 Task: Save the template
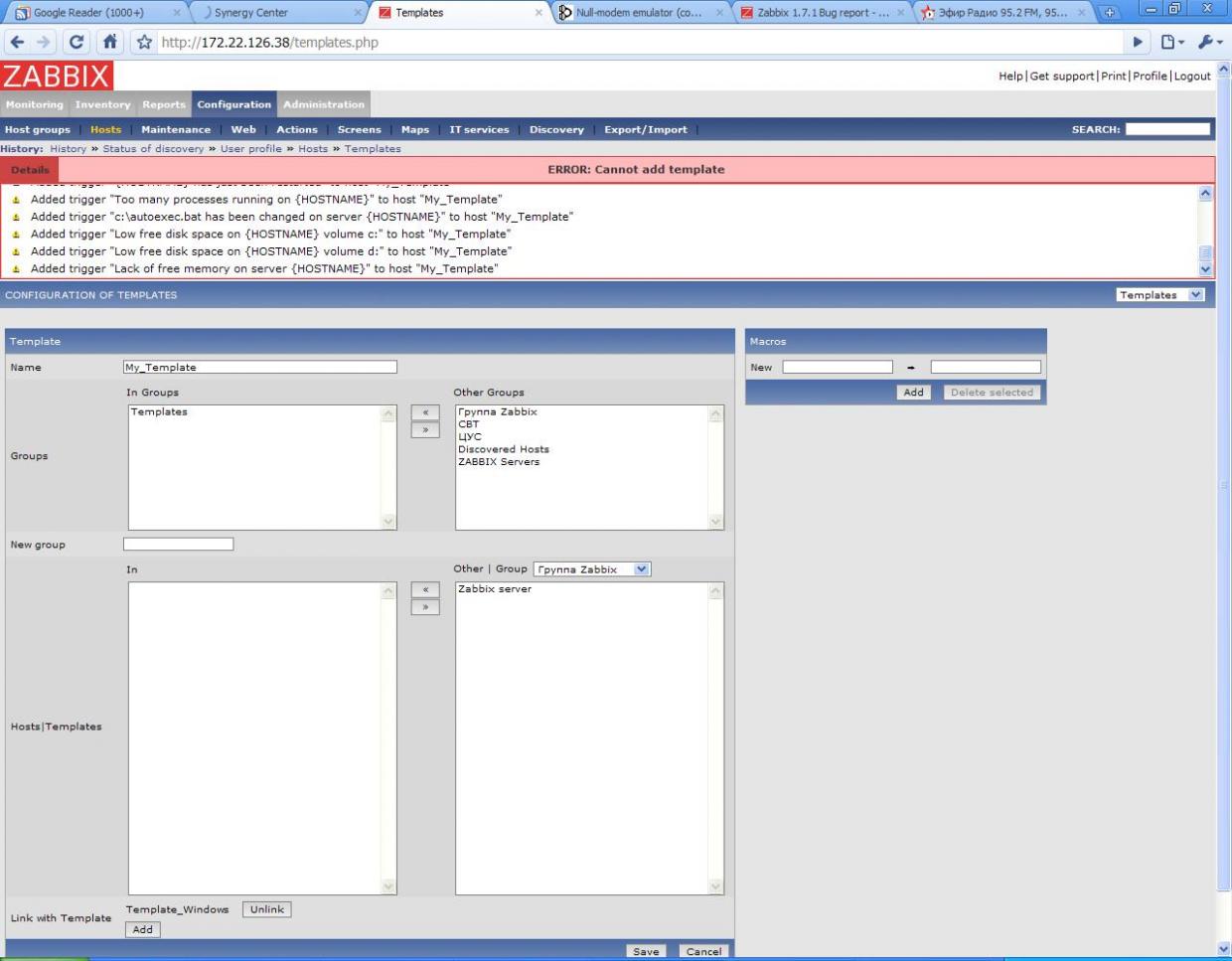pos(646,951)
